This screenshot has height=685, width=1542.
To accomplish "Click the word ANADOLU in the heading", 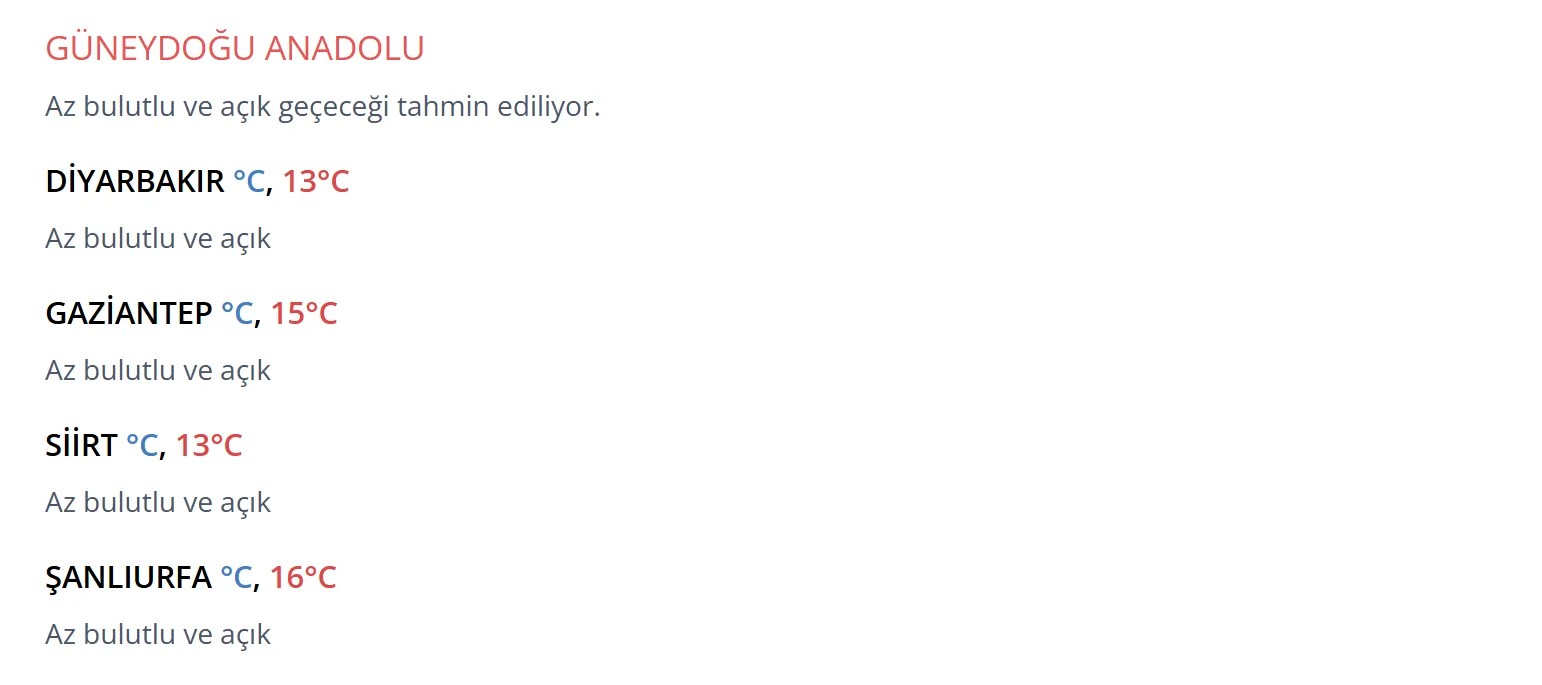I will (x=344, y=49).
